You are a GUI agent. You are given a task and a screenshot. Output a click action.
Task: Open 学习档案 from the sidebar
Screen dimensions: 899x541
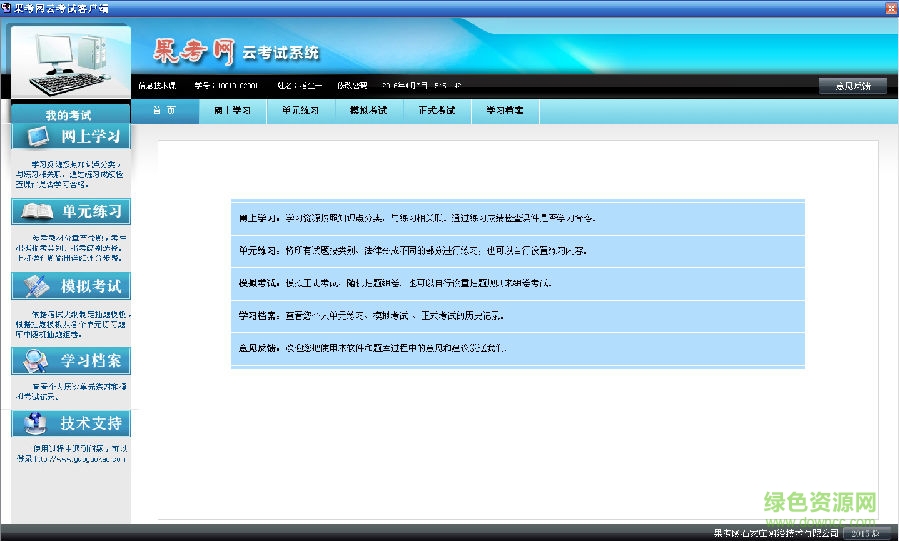click(x=71, y=360)
